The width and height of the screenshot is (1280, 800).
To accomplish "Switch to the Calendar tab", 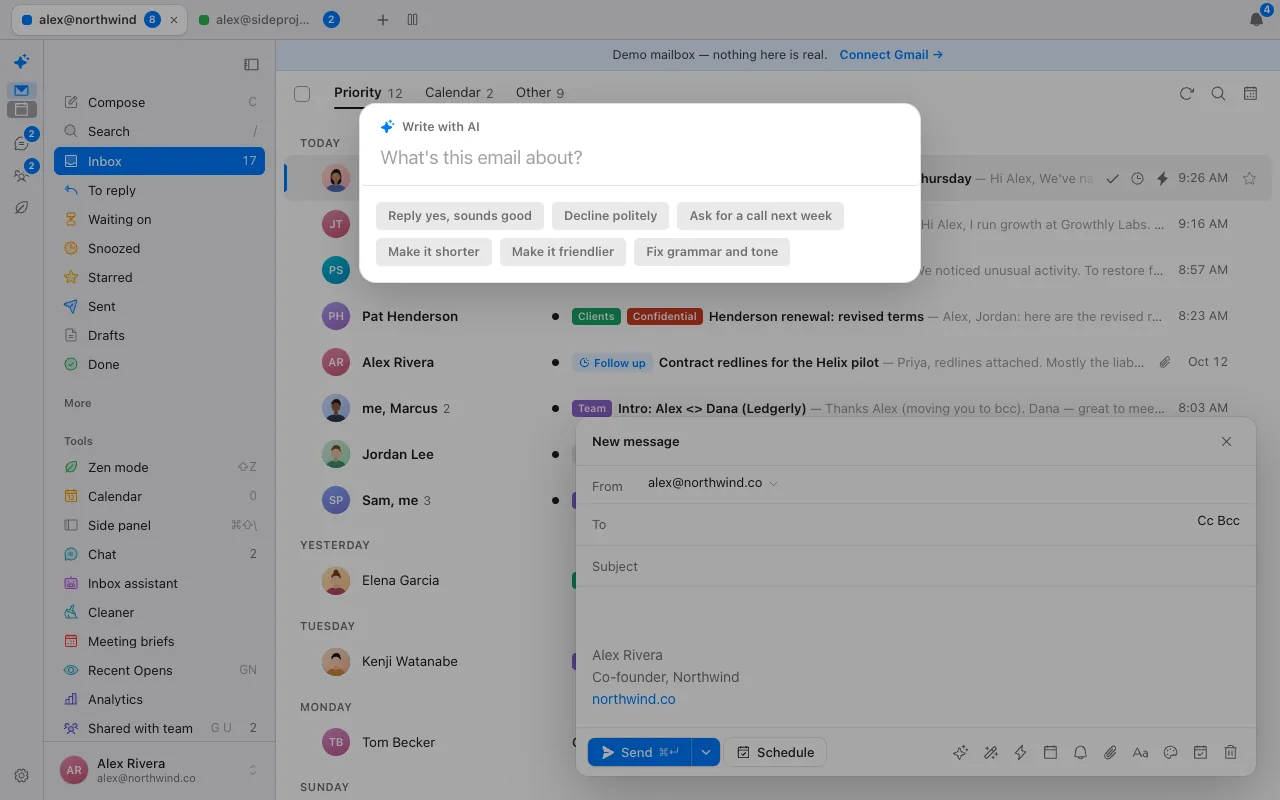I will click(x=459, y=93).
